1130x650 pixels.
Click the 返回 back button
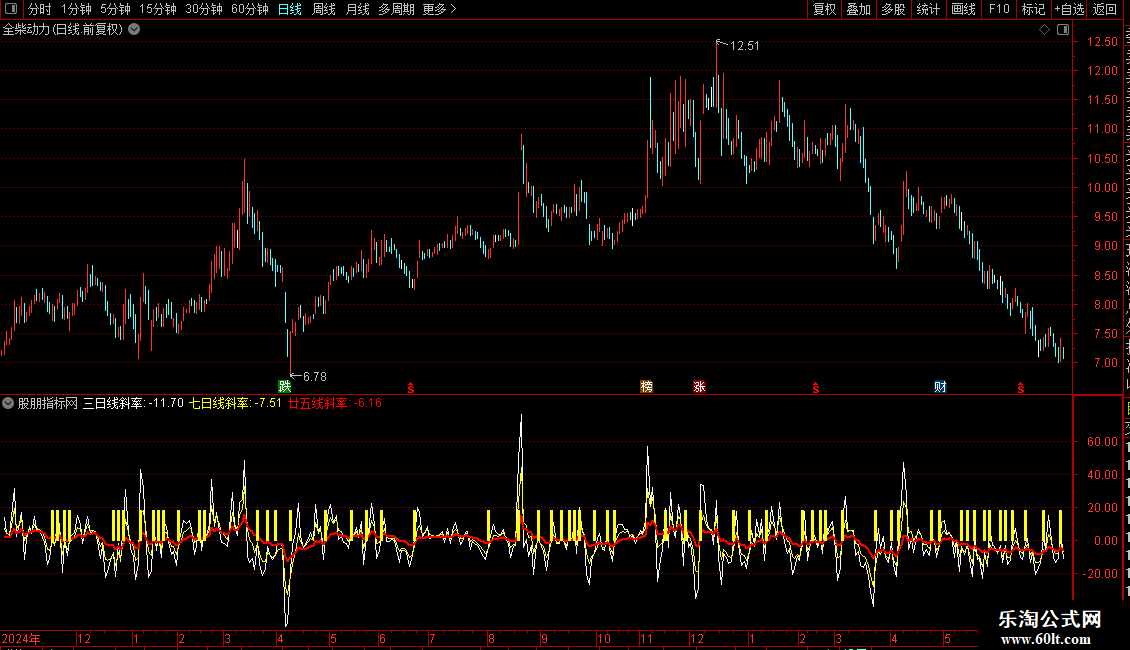pyautogui.click(x=1105, y=9)
